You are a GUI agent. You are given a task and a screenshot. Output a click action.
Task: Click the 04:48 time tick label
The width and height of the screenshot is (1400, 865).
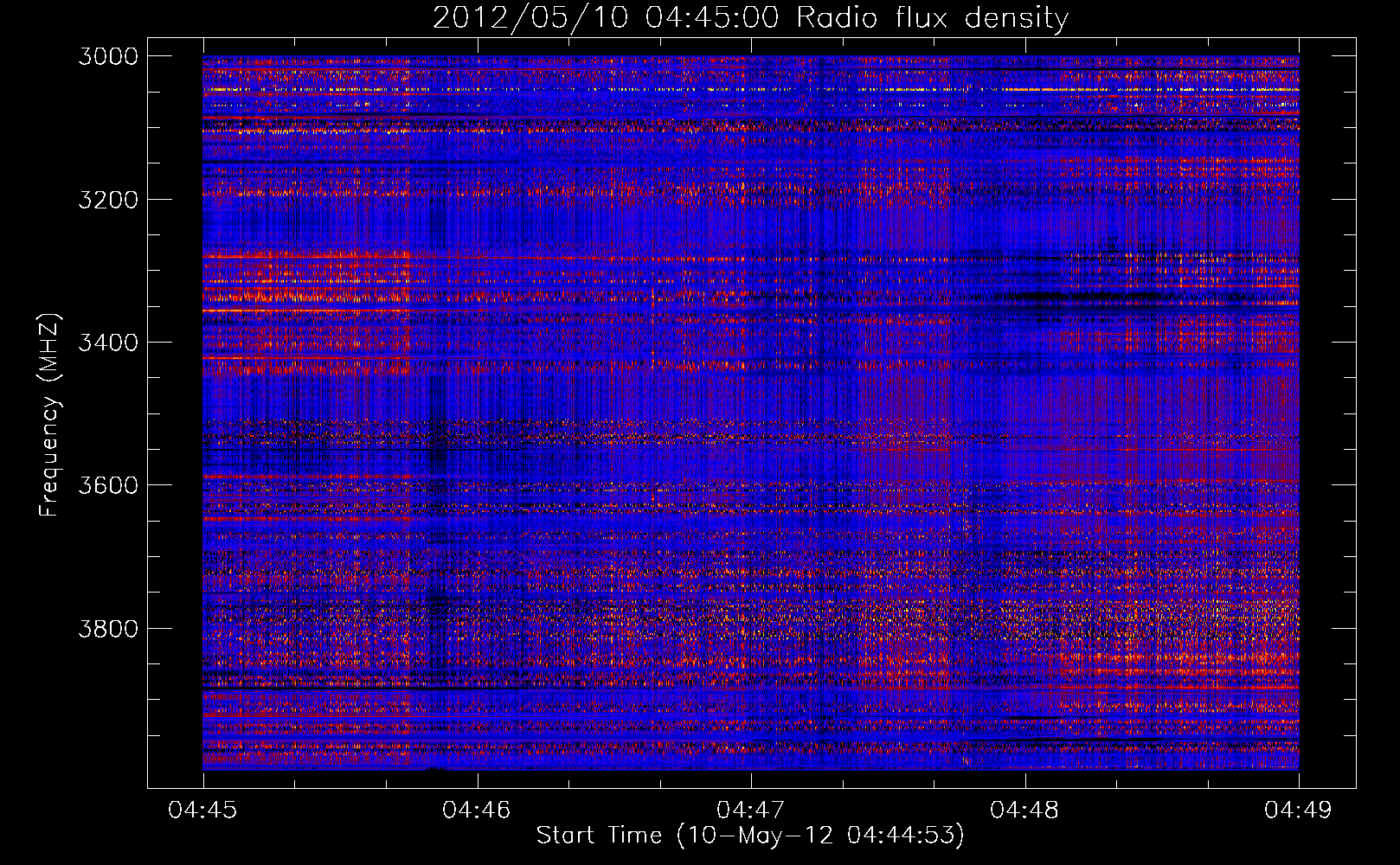click(x=1024, y=811)
